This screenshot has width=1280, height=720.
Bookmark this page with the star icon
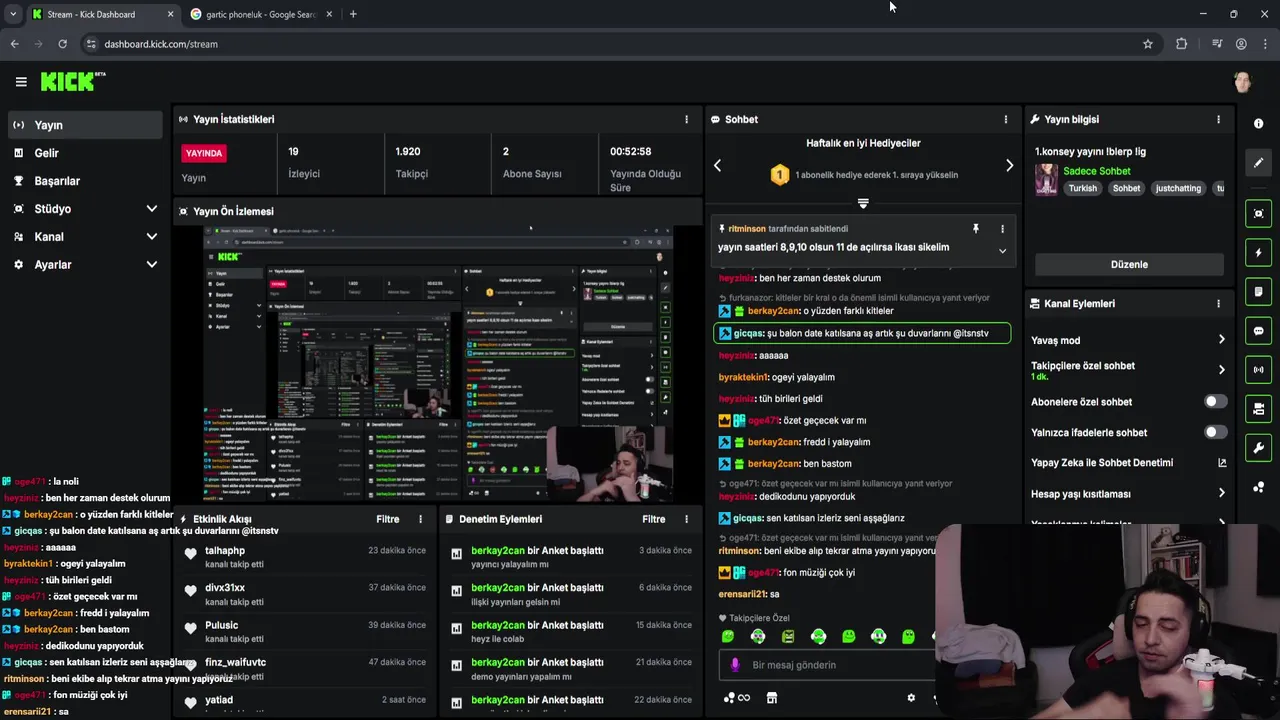[1148, 44]
